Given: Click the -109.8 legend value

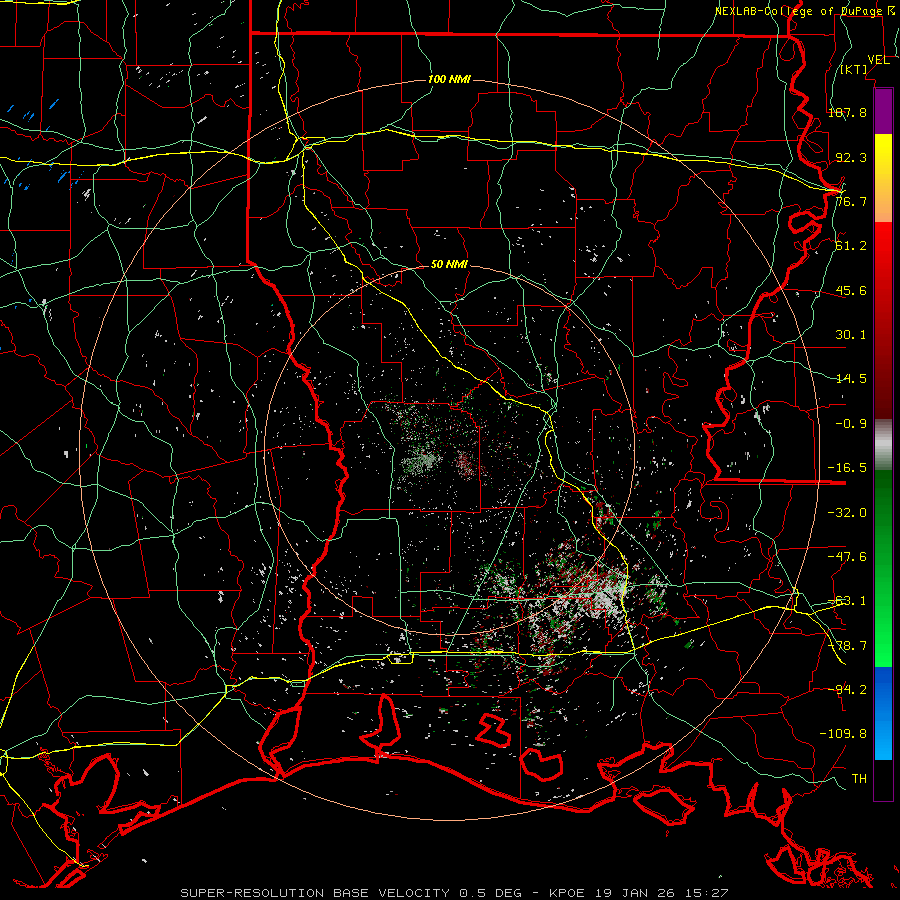Looking at the screenshot, I should point(843,734).
